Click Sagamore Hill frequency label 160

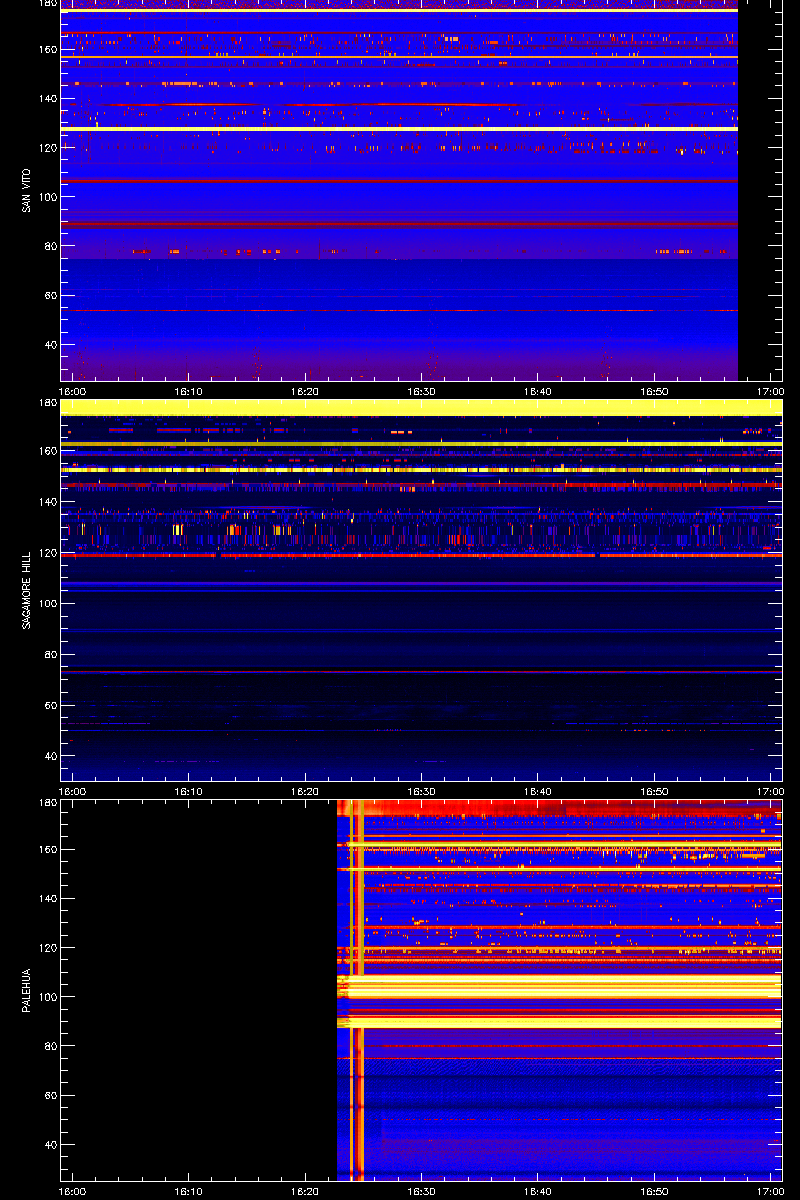point(47,450)
